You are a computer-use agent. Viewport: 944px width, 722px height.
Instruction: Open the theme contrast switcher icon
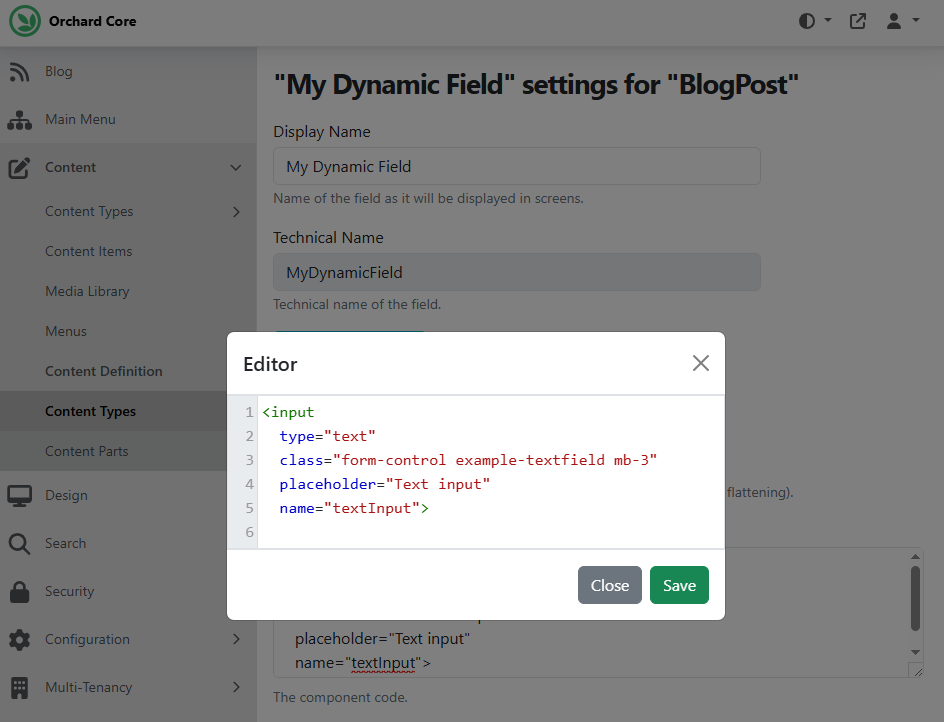click(x=807, y=21)
